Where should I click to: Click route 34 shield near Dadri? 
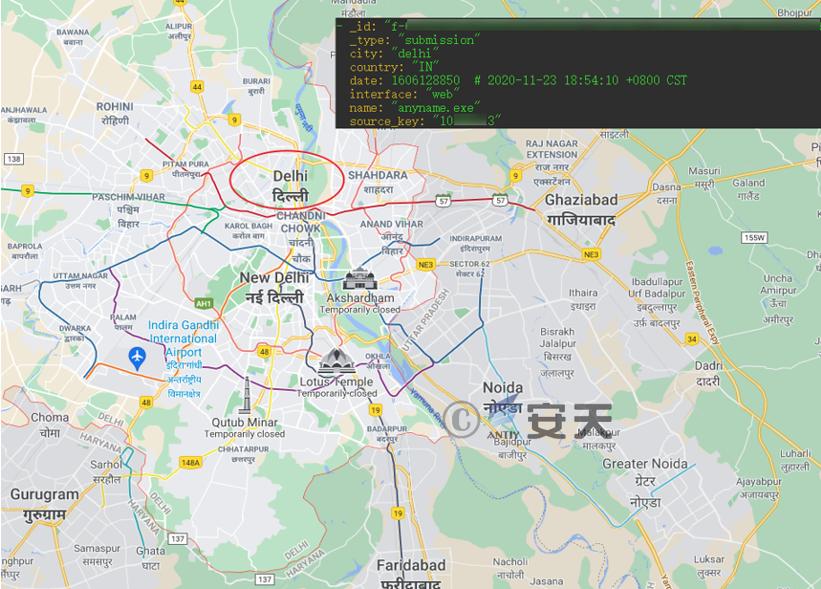pyautogui.click(x=692, y=339)
